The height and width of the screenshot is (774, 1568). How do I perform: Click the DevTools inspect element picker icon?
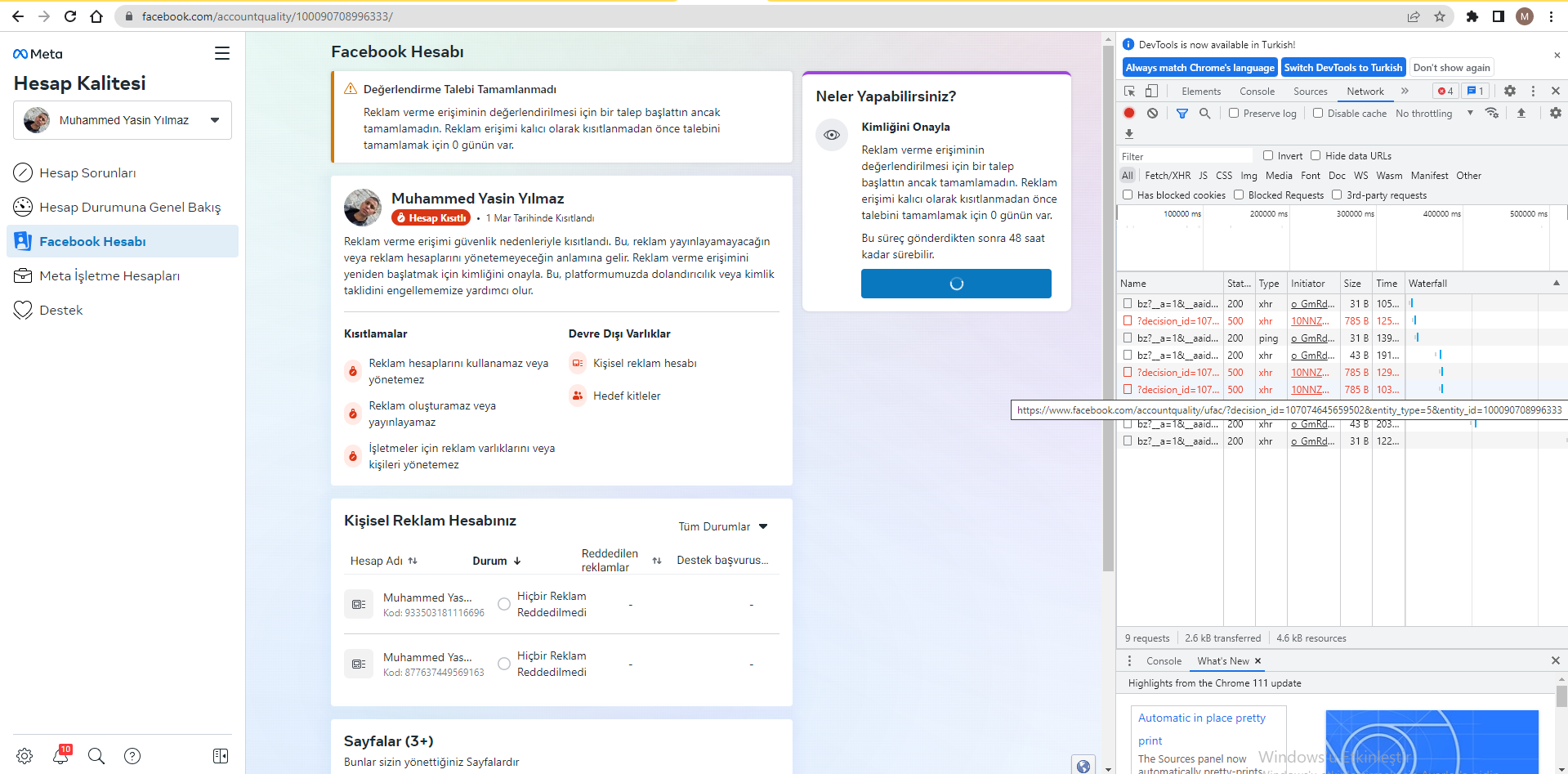pyautogui.click(x=1129, y=91)
